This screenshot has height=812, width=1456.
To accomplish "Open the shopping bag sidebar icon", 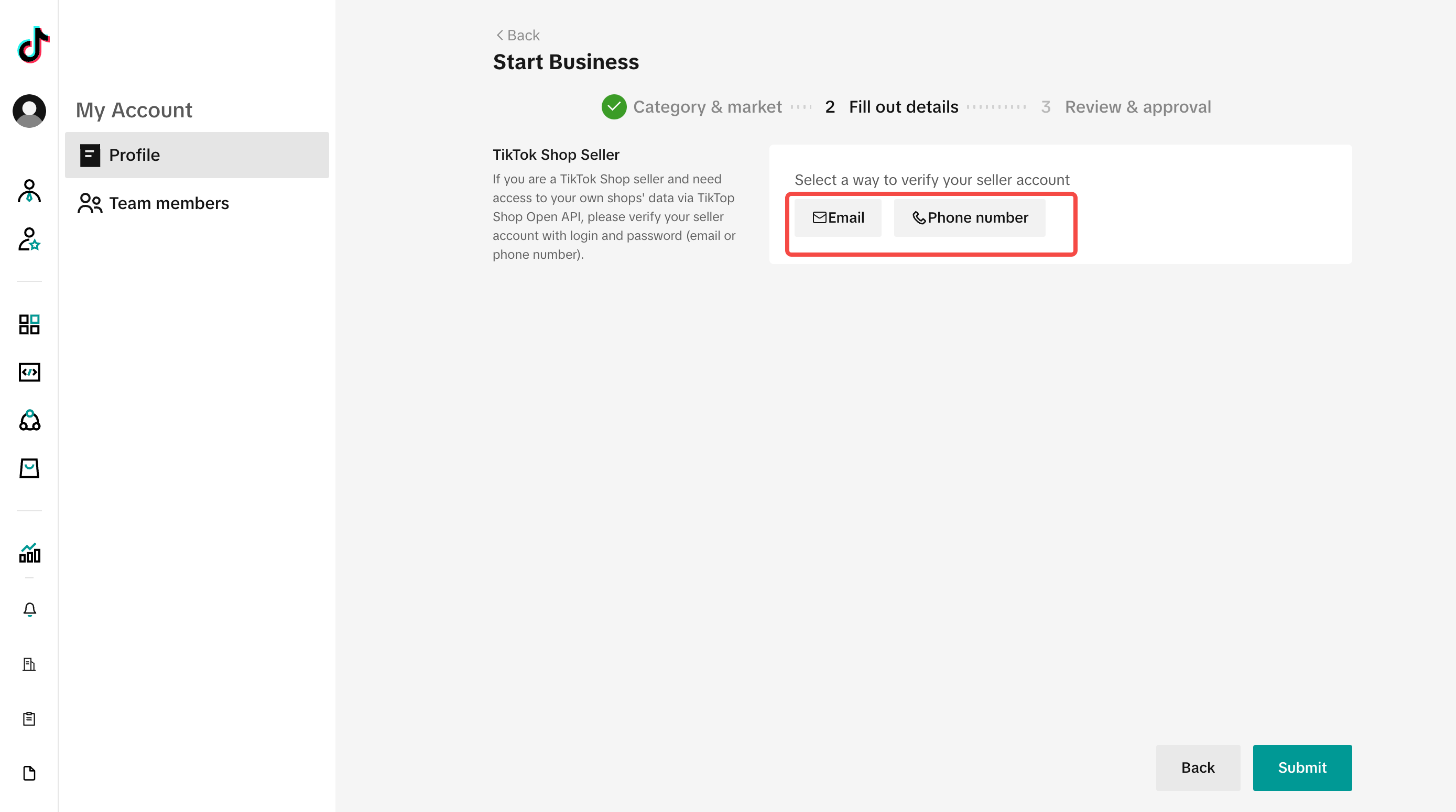I will tap(29, 468).
